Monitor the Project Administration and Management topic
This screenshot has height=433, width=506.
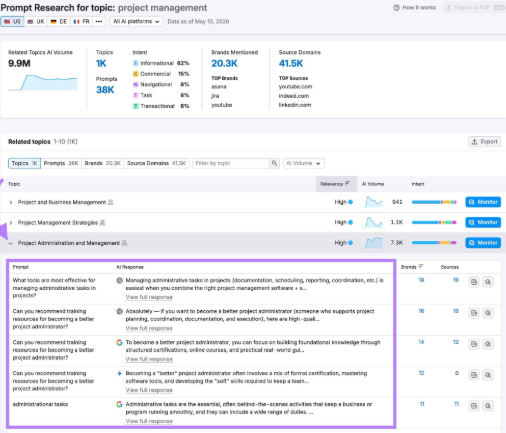[483, 243]
